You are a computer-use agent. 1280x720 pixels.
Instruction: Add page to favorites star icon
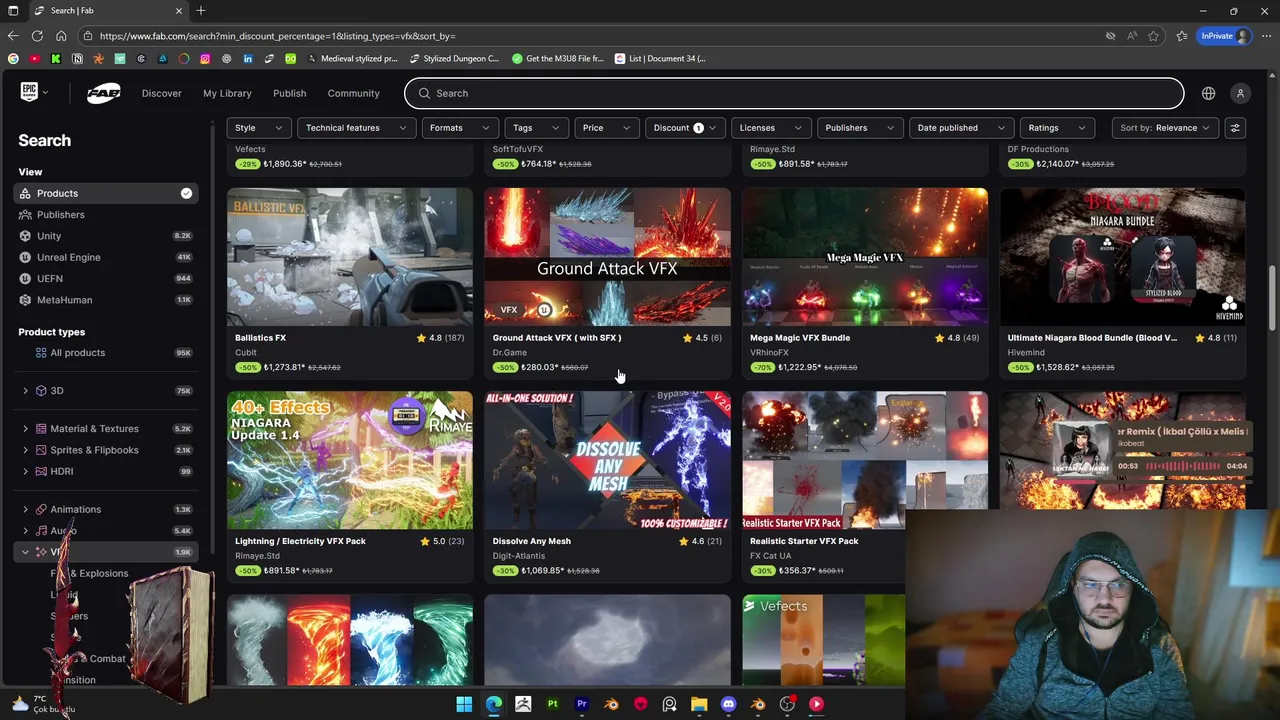point(1153,36)
